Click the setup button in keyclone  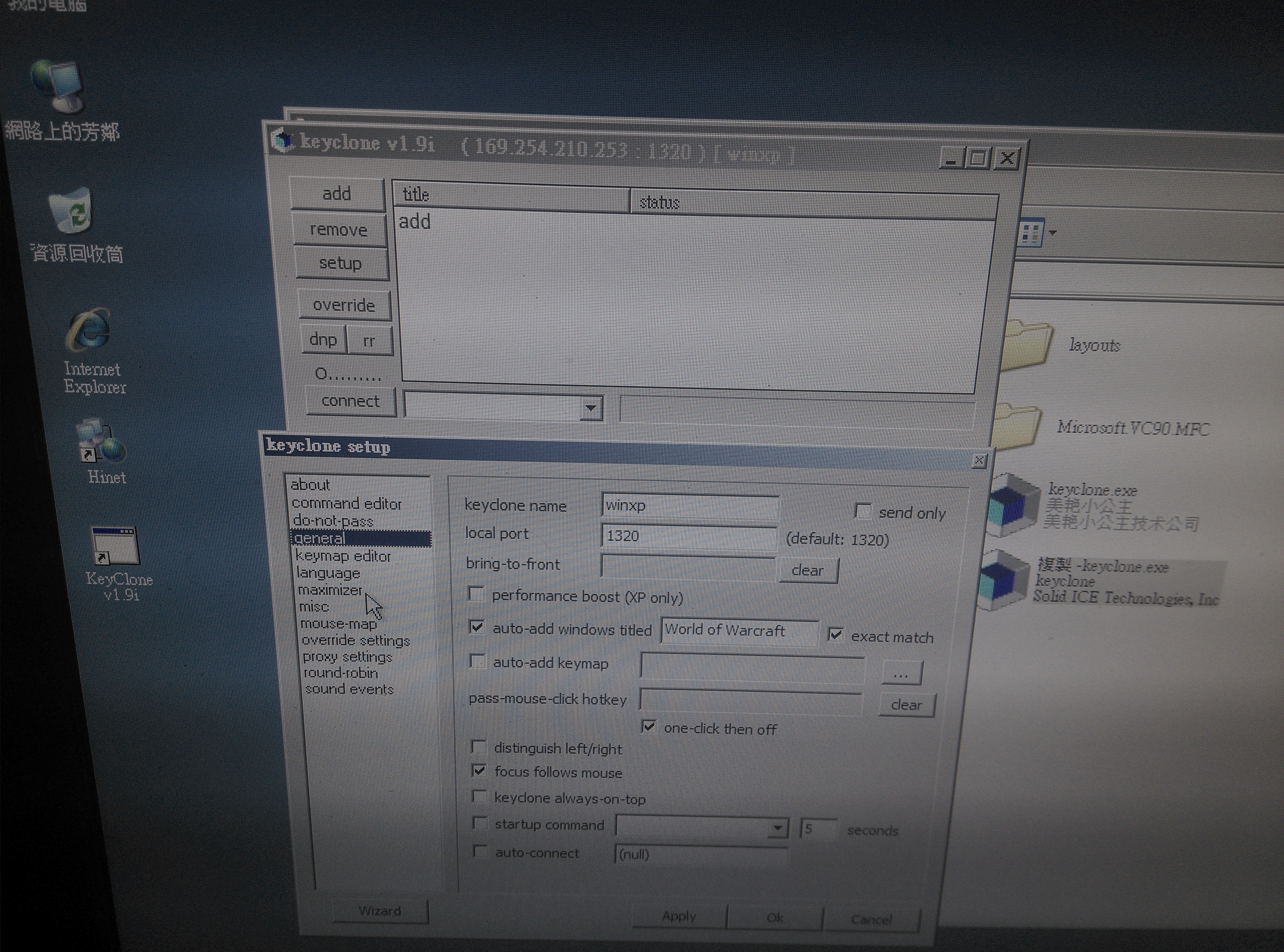[x=342, y=263]
